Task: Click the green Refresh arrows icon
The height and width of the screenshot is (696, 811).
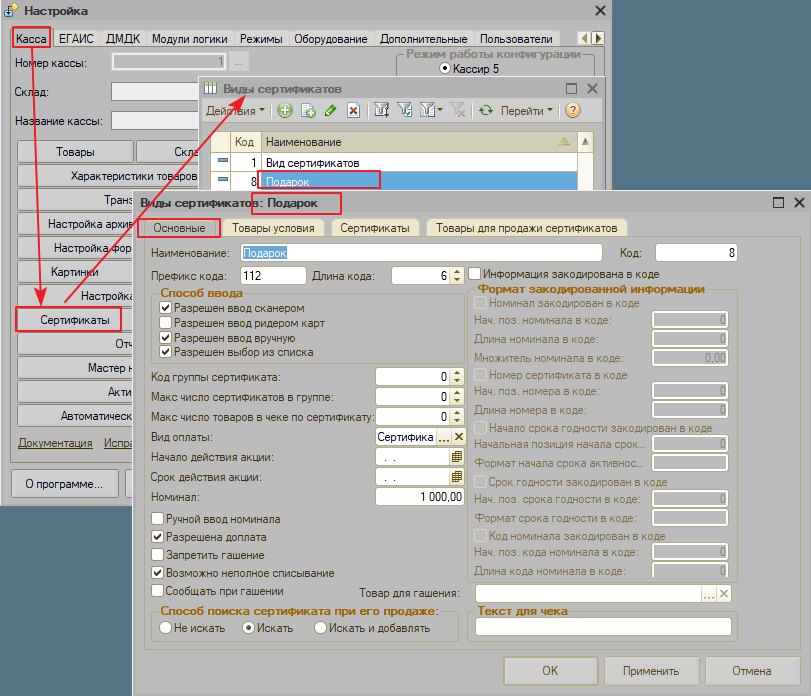Action: click(486, 110)
